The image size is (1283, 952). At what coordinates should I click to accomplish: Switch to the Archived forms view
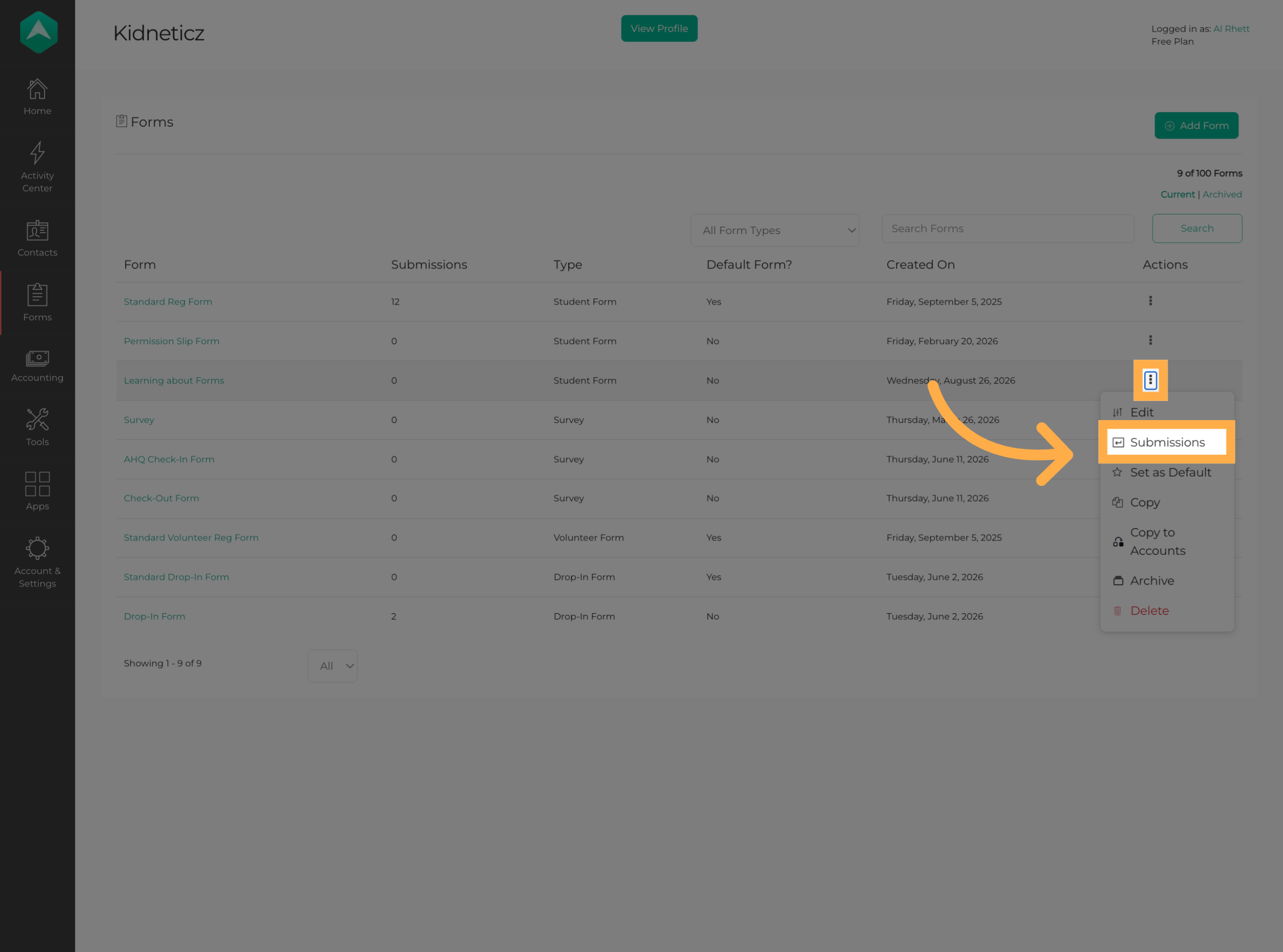coord(1222,195)
